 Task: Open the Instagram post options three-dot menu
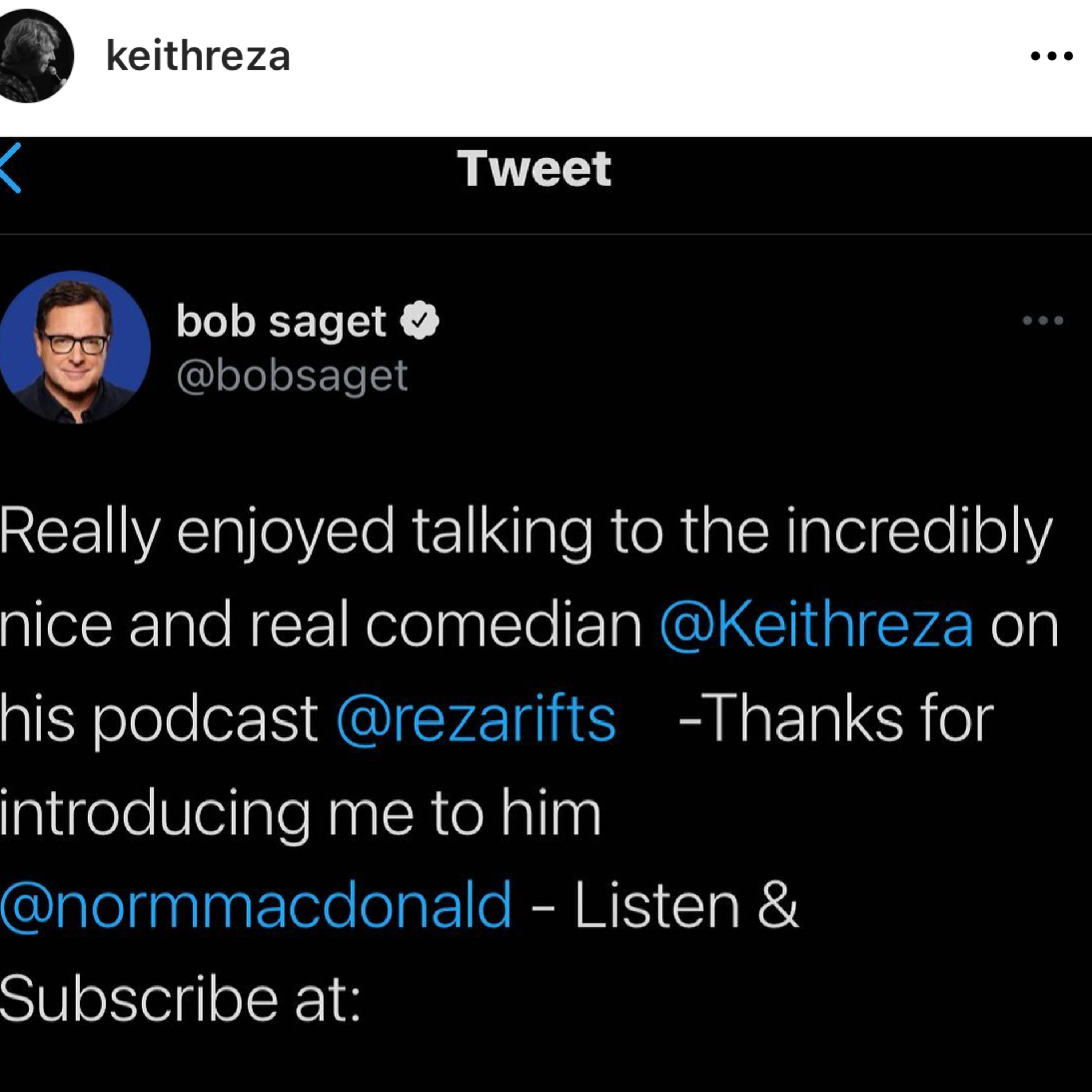1052,56
